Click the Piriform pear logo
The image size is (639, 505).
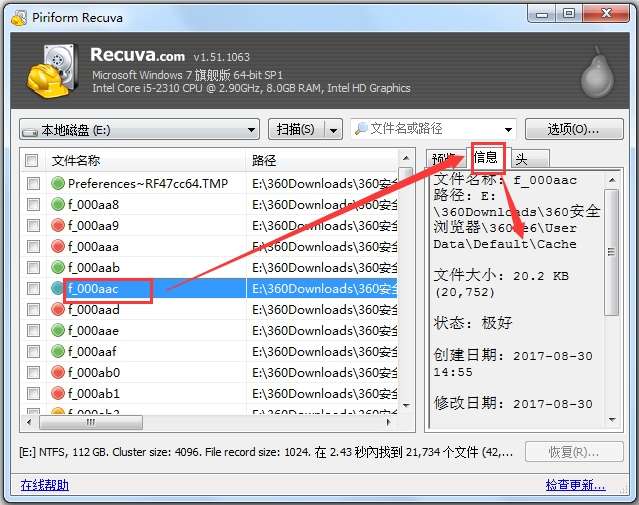coord(597,73)
